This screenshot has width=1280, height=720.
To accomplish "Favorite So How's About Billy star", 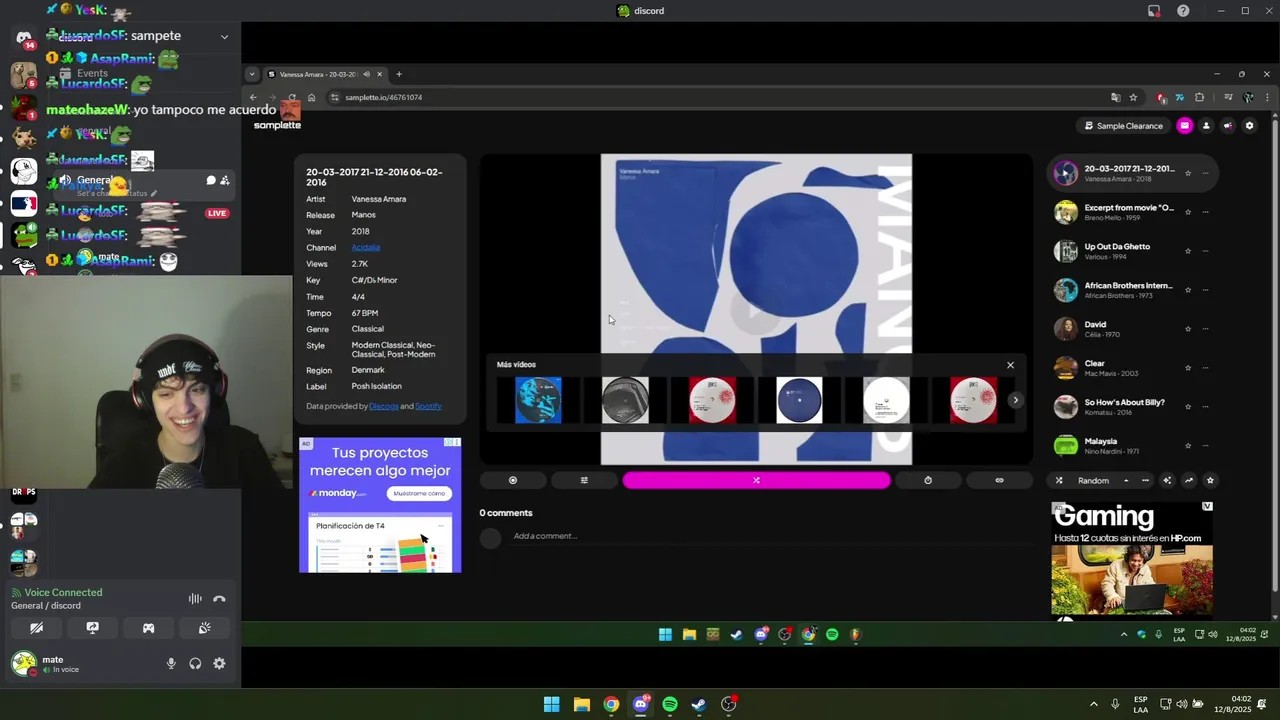I will 1188,407.
